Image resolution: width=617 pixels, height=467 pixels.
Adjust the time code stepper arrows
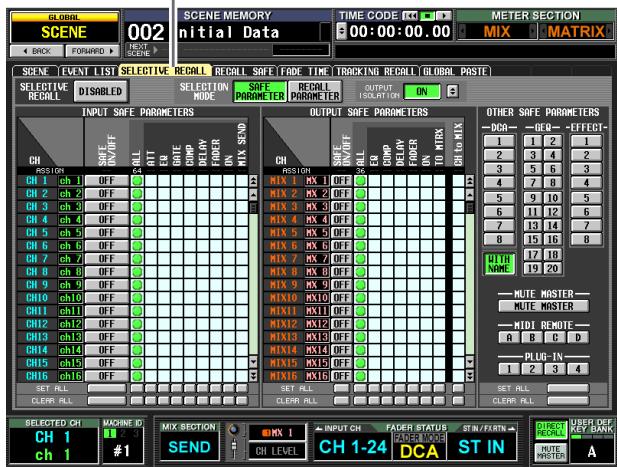(x=342, y=31)
